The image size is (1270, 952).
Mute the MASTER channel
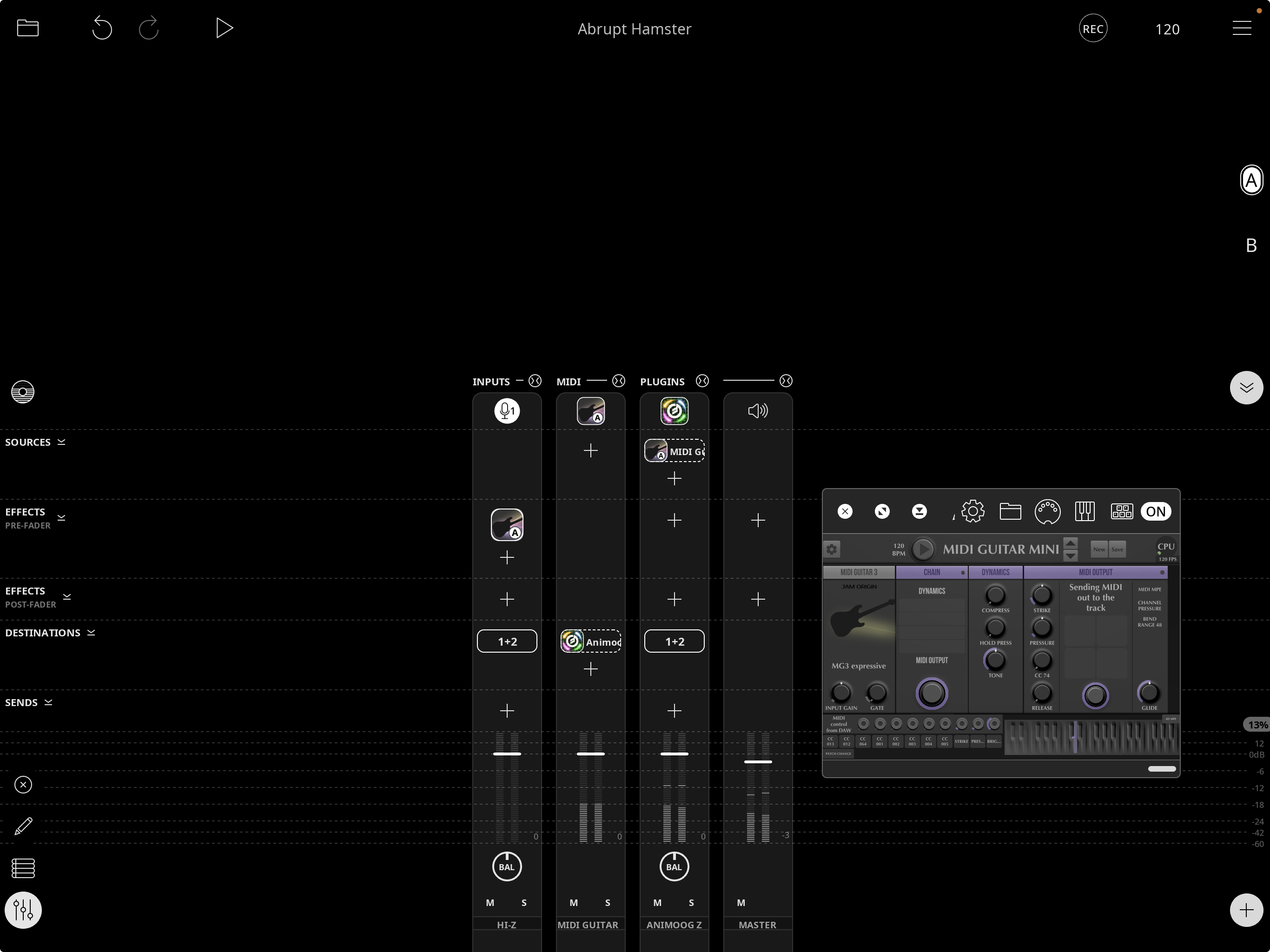pyautogui.click(x=741, y=903)
